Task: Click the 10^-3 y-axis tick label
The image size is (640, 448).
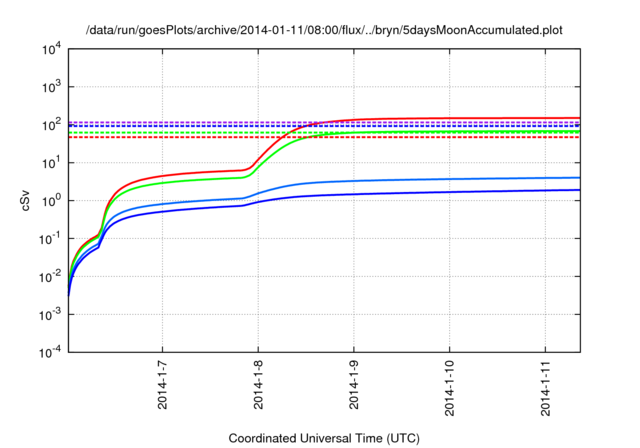Action: pyautogui.click(x=50, y=315)
